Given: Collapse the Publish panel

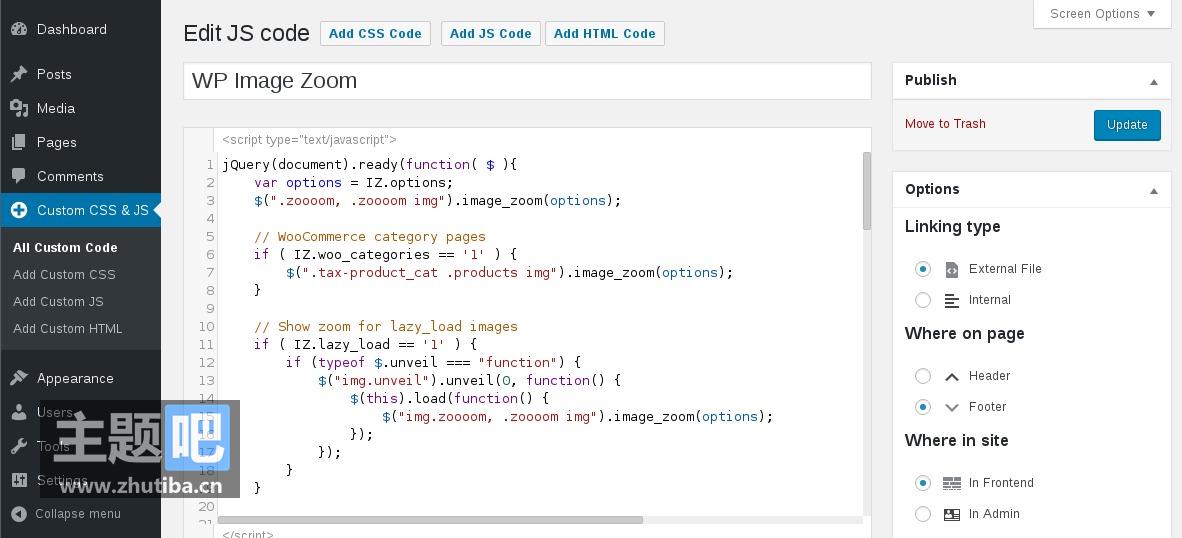Looking at the screenshot, I should pos(1153,81).
